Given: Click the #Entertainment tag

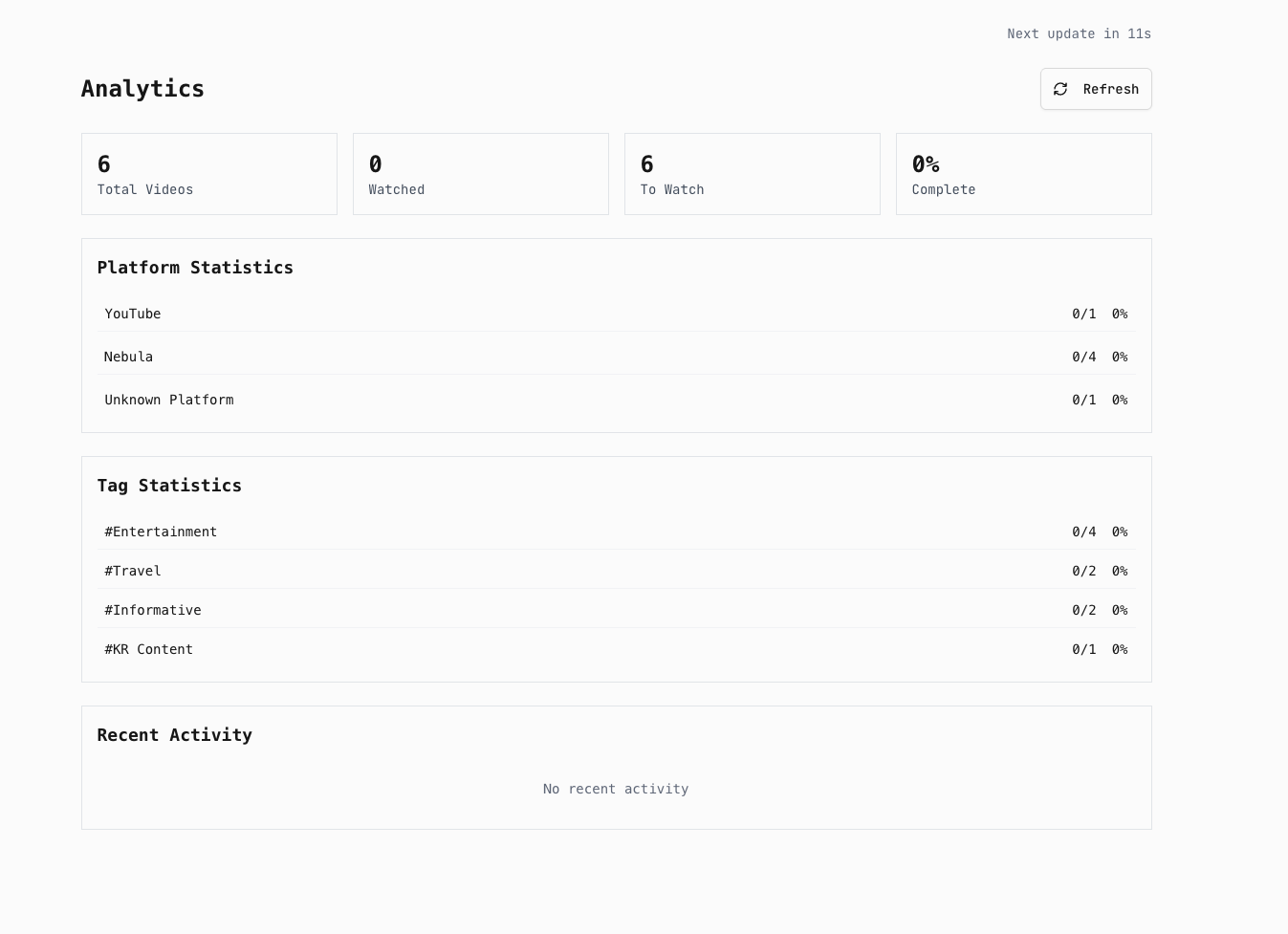Looking at the screenshot, I should click(161, 532).
